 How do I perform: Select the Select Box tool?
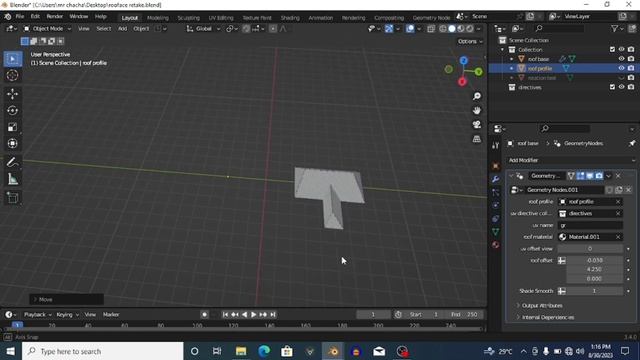[13, 59]
